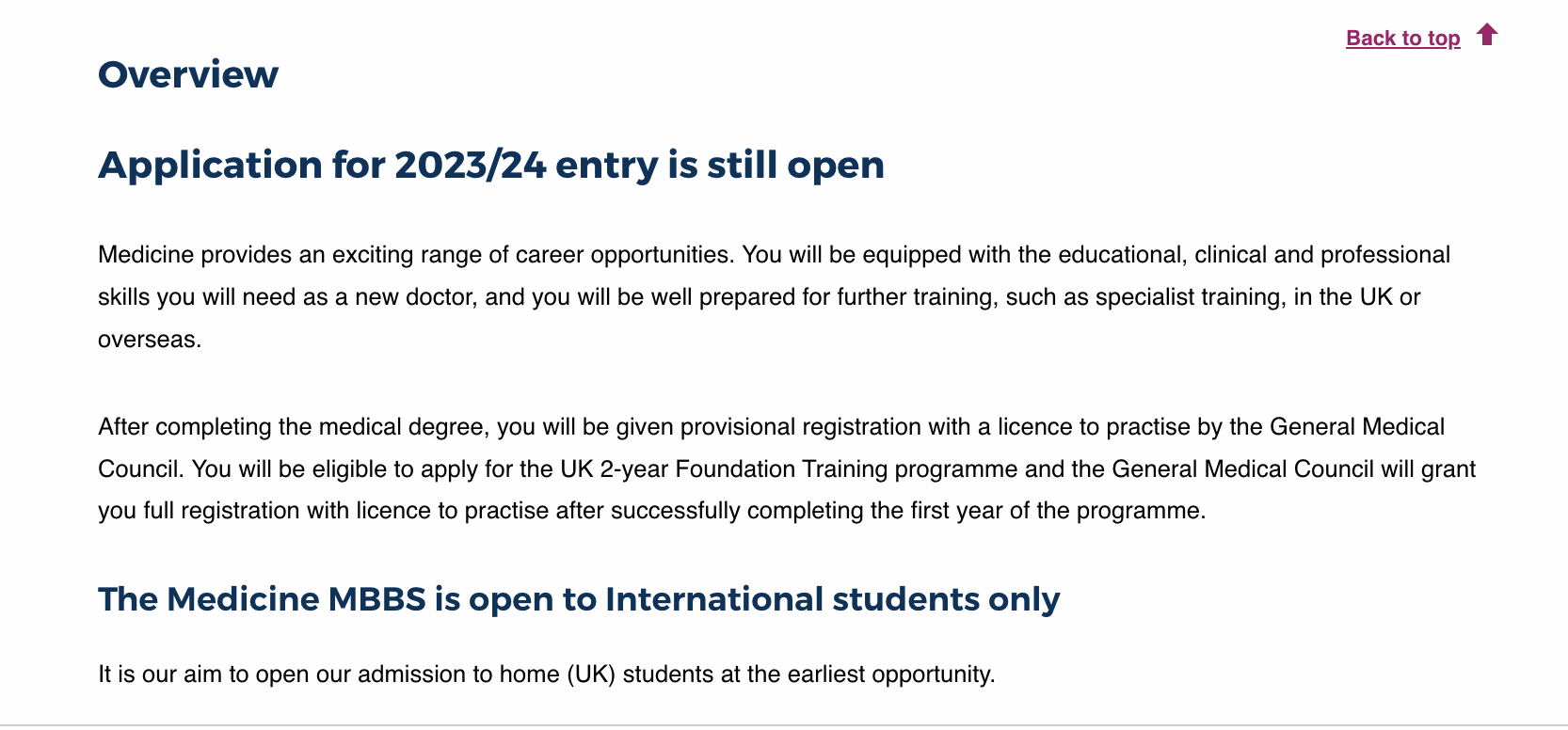1568x730 pixels.
Task: Click the Application for 2023/24 entry heading
Action: tap(490, 165)
